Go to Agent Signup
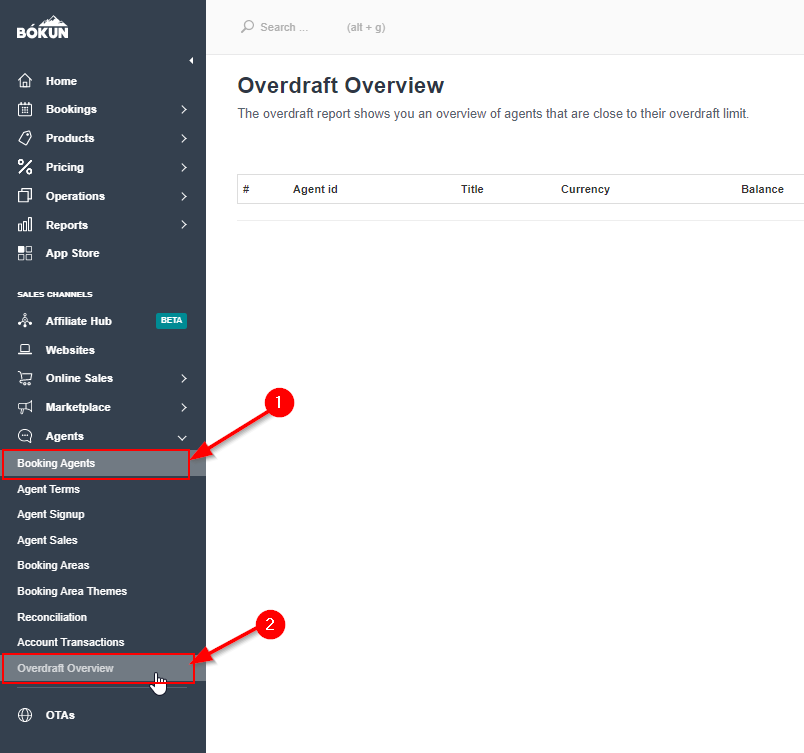This screenshot has width=804, height=753. (51, 514)
